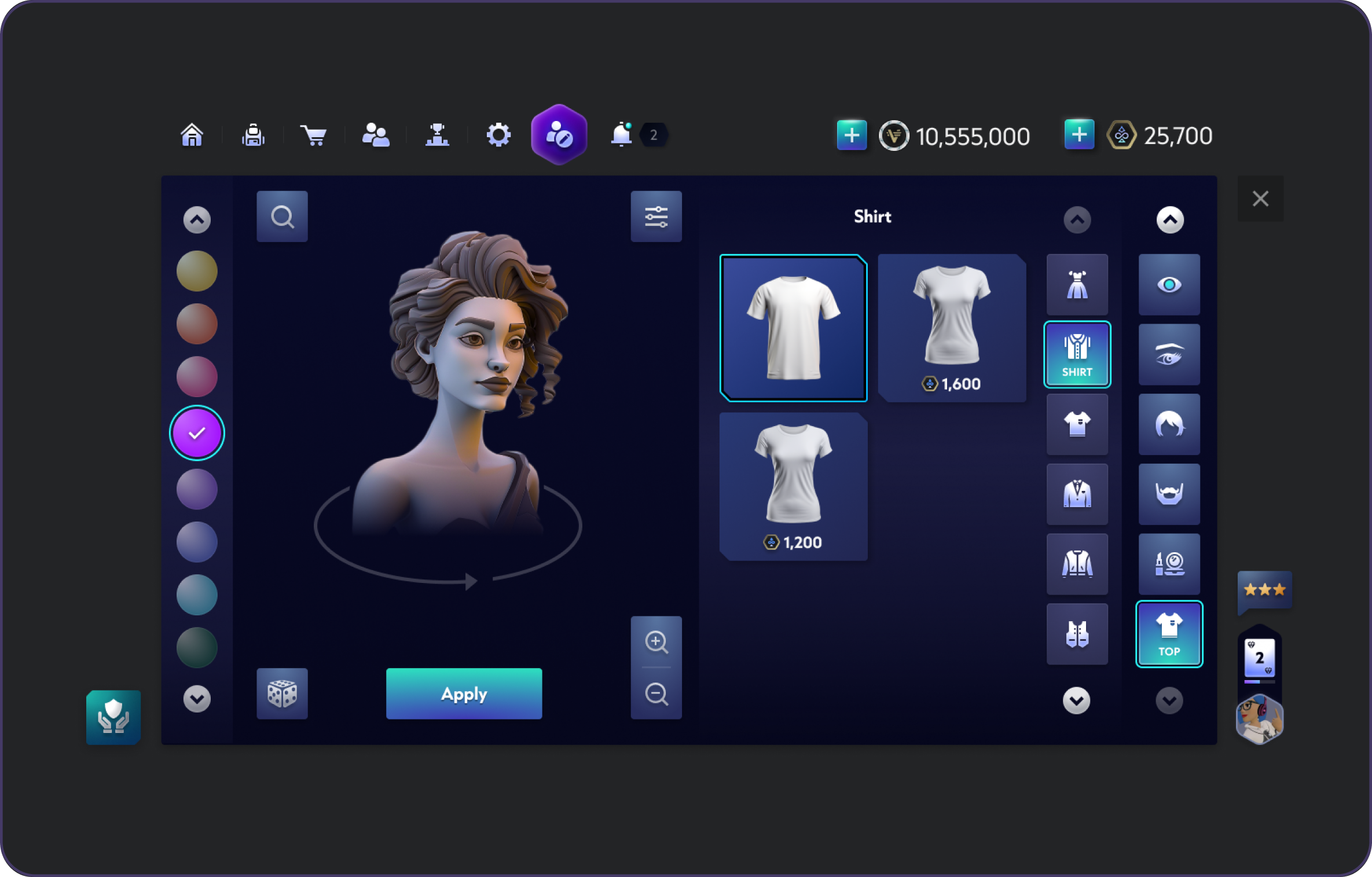The width and height of the screenshot is (1372, 877).
Task: Pick the dark green color swatch
Action: point(197,647)
